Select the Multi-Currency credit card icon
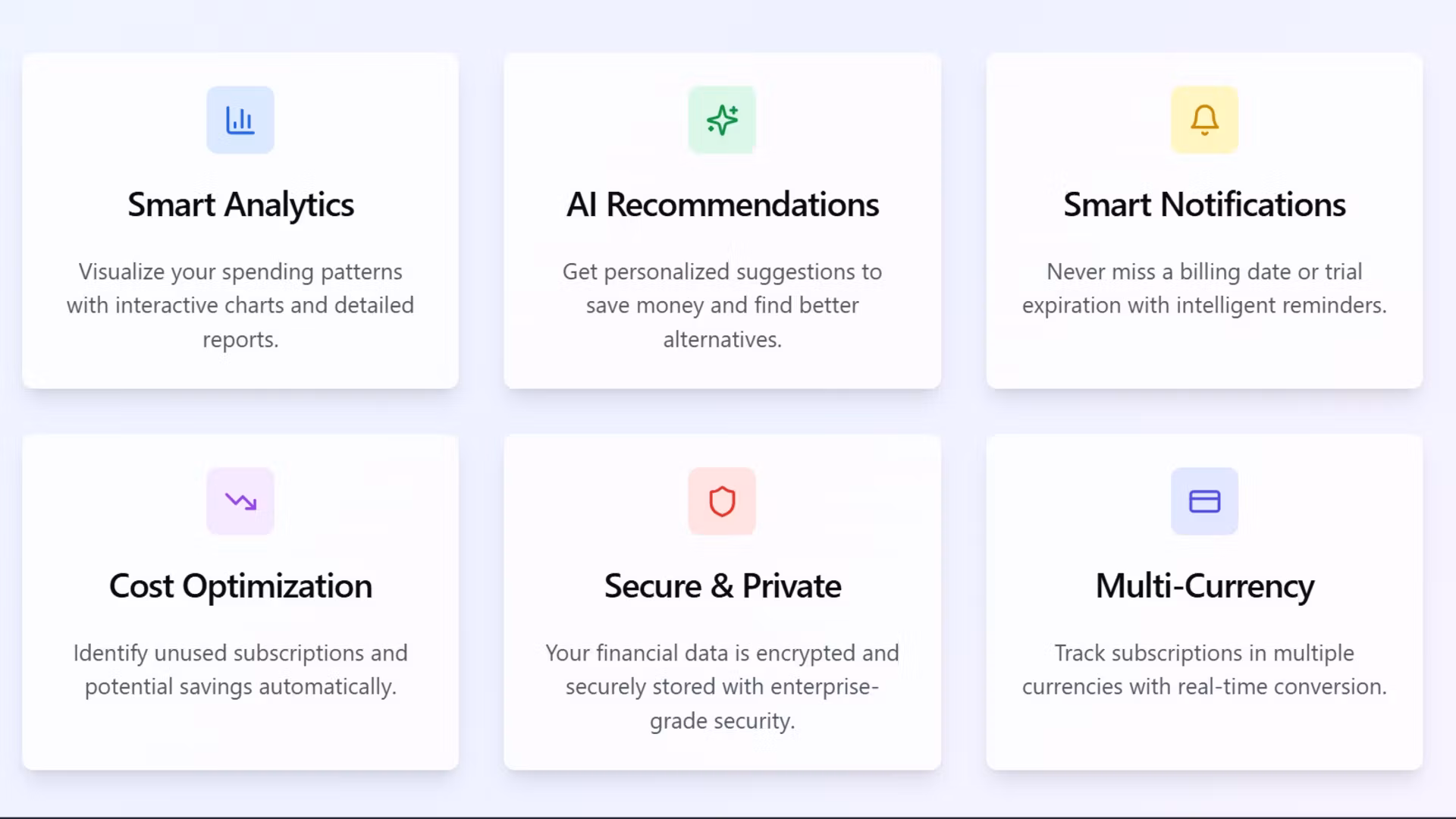The height and width of the screenshot is (819, 1456). click(1204, 501)
